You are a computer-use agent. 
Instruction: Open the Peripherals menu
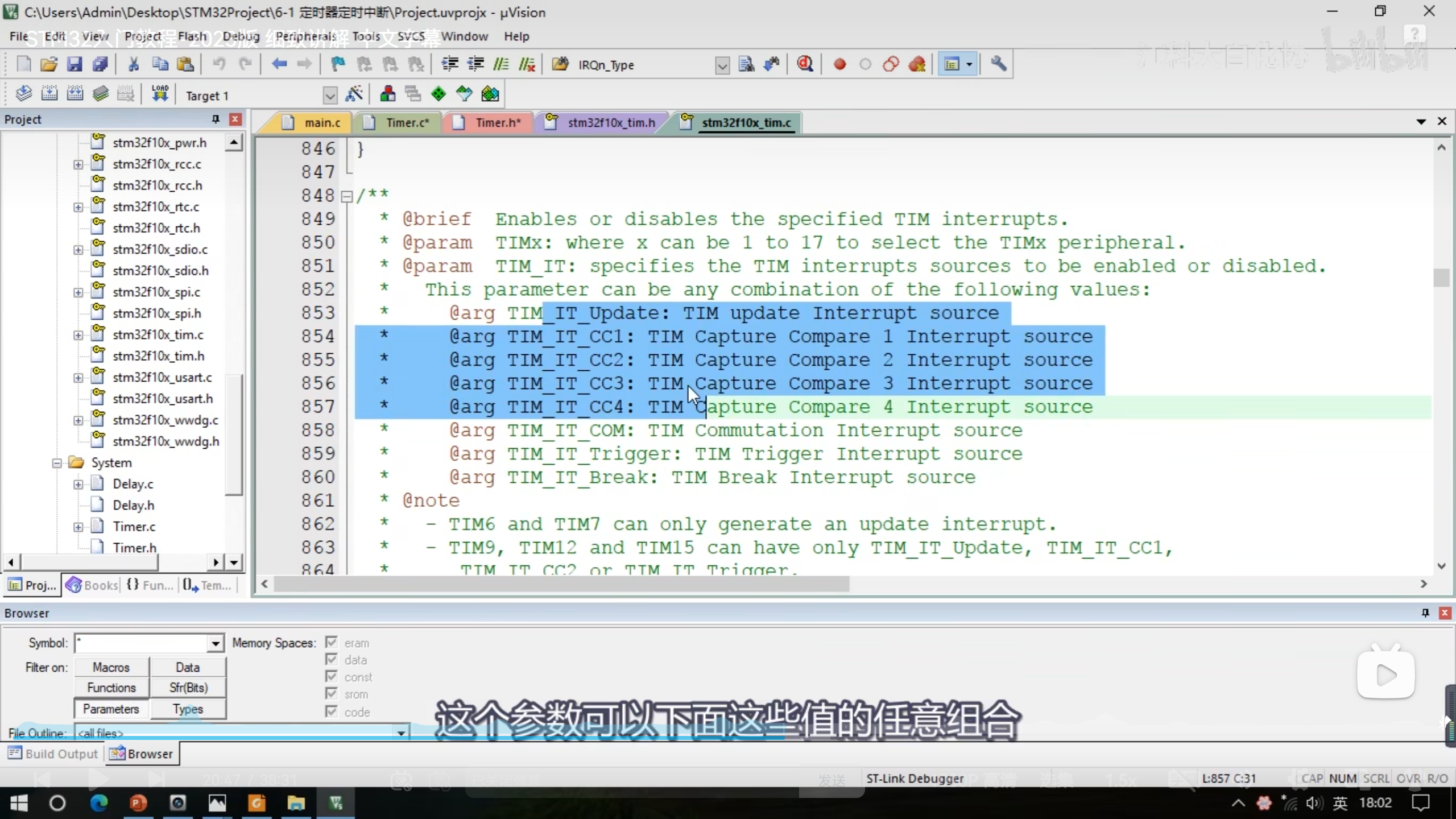(306, 36)
